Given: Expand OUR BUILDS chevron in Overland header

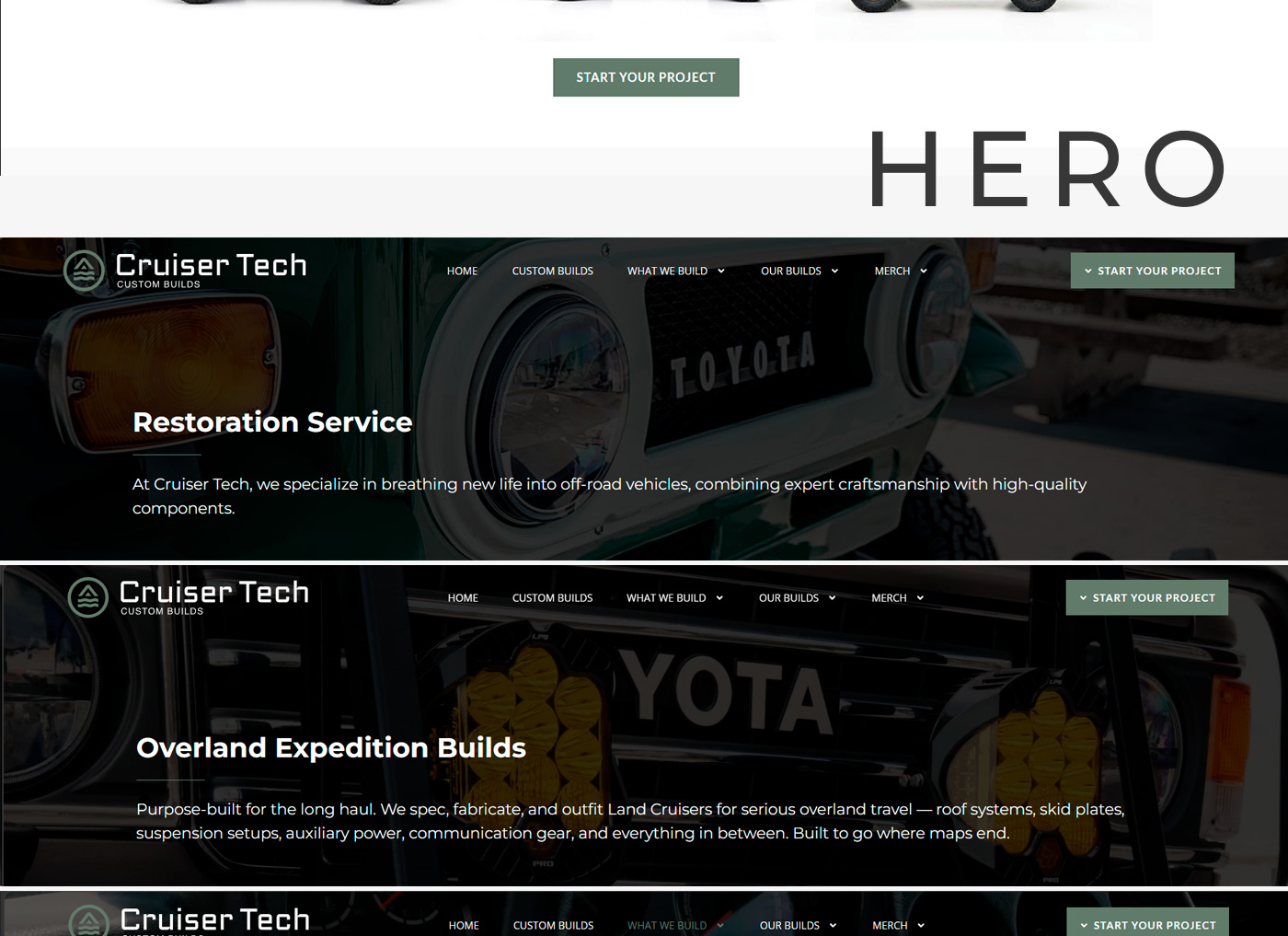Looking at the screenshot, I should pyautogui.click(x=833, y=597).
